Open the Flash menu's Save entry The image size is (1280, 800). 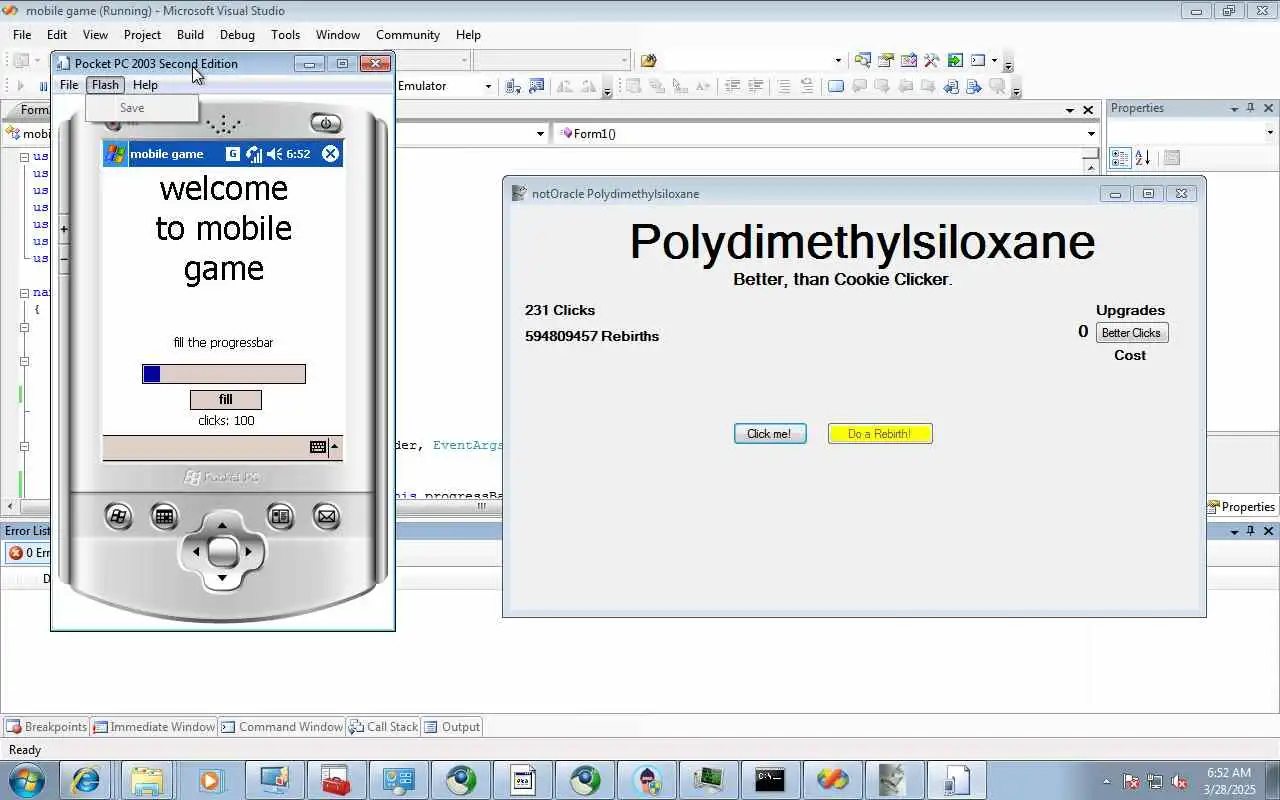click(x=132, y=108)
